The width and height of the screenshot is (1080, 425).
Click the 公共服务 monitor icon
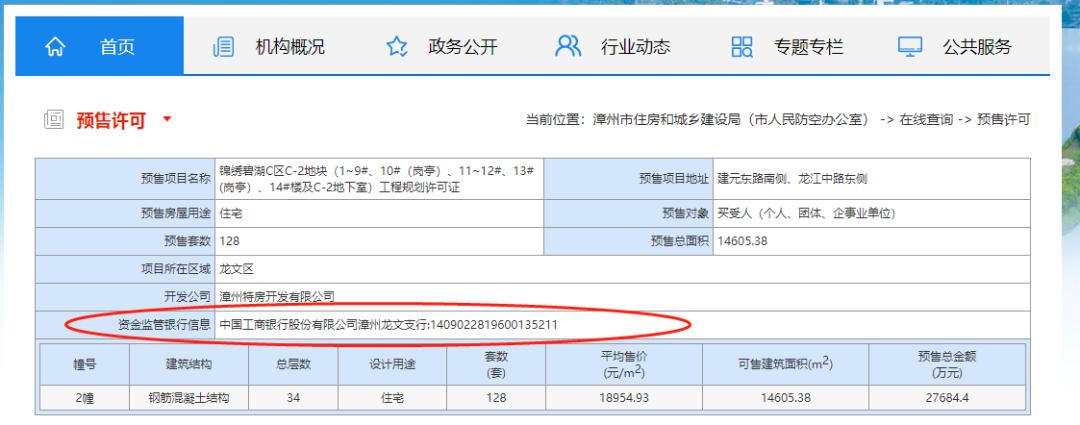pos(910,47)
